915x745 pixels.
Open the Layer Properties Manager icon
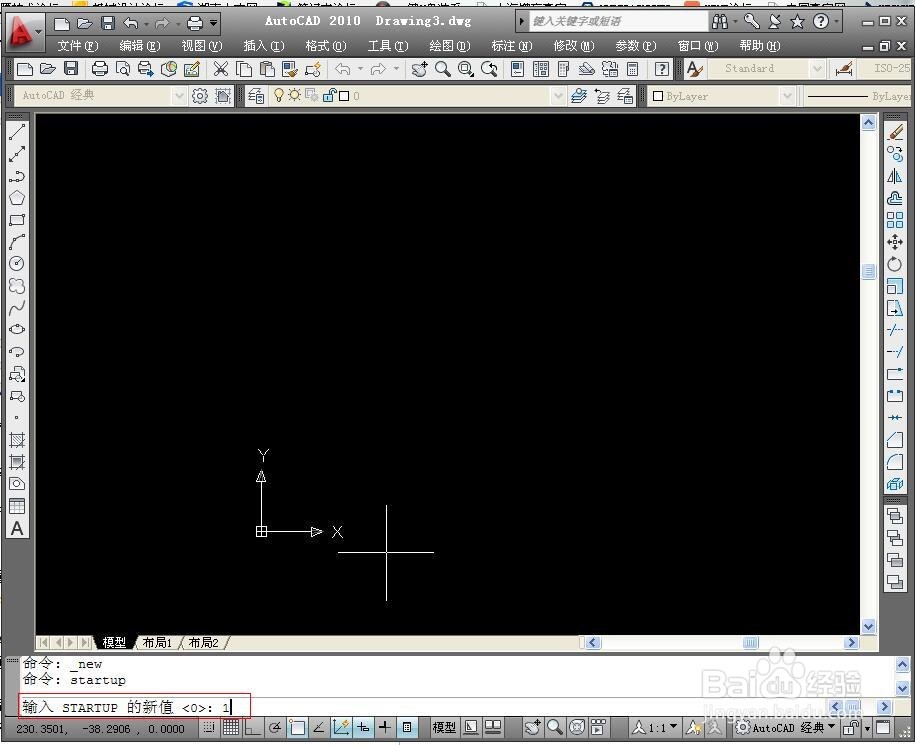click(256, 96)
